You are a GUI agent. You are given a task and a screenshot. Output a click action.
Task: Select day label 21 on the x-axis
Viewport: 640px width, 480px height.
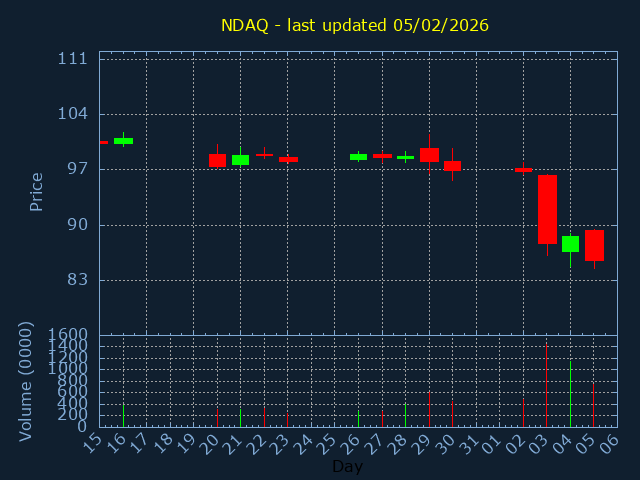point(234,444)
